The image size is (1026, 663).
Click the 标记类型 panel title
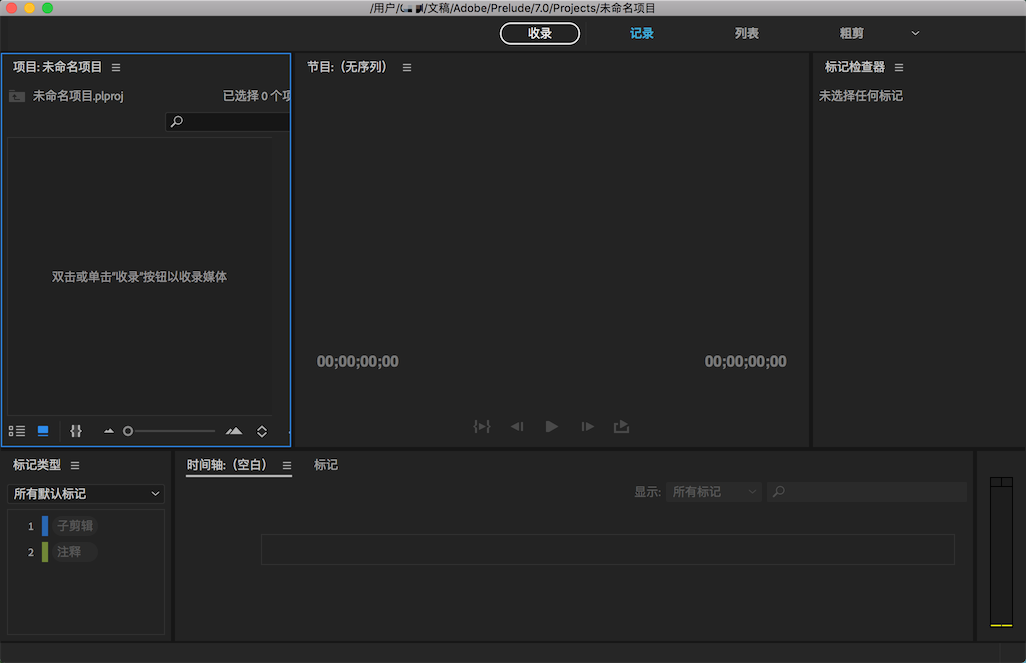point(37,465)
